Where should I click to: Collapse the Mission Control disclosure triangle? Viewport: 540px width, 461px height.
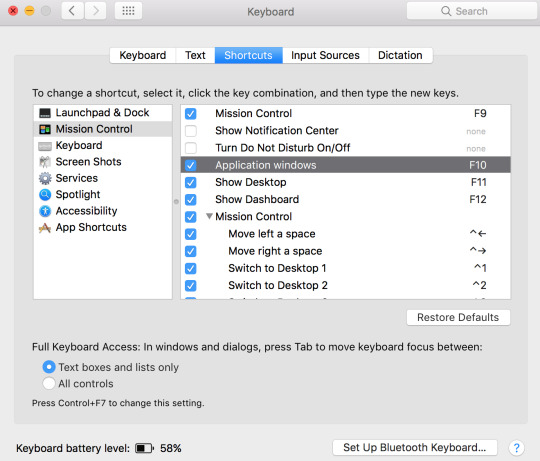point(209,216)
